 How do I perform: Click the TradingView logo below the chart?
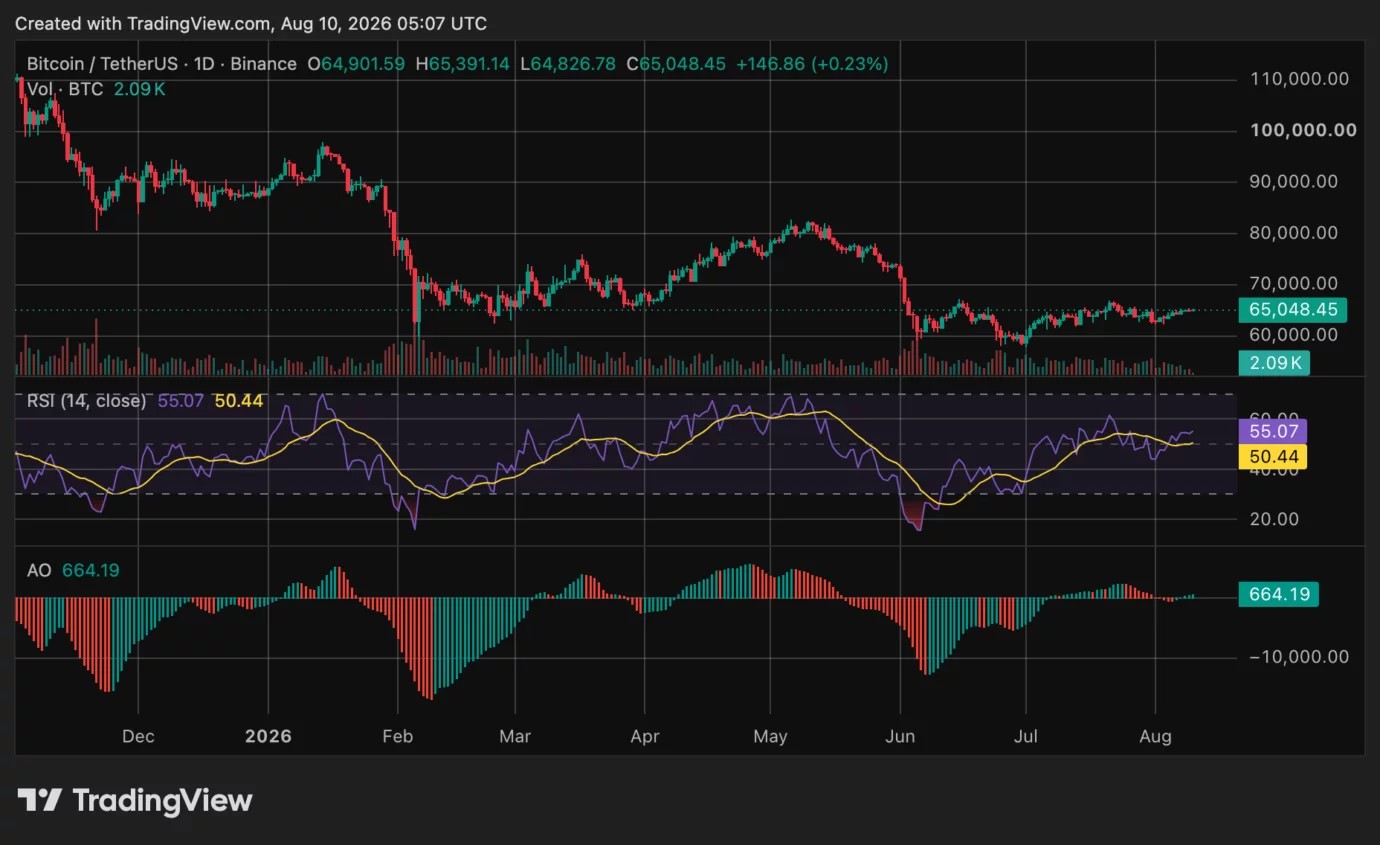point(135,801)
